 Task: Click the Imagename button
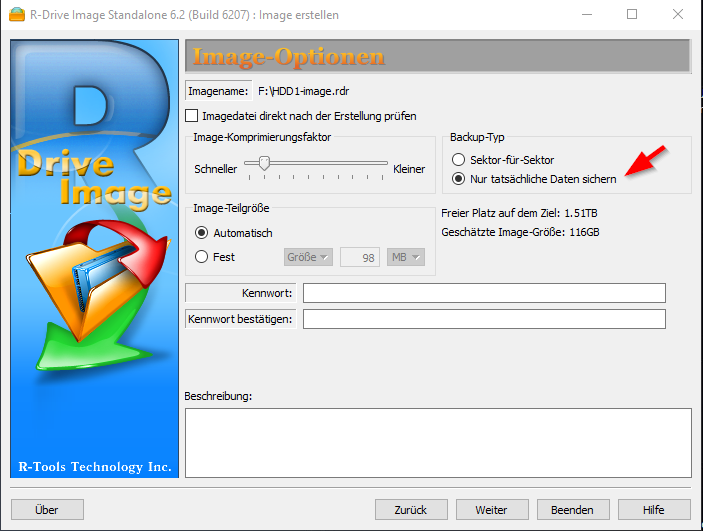(x=218, y=91)
